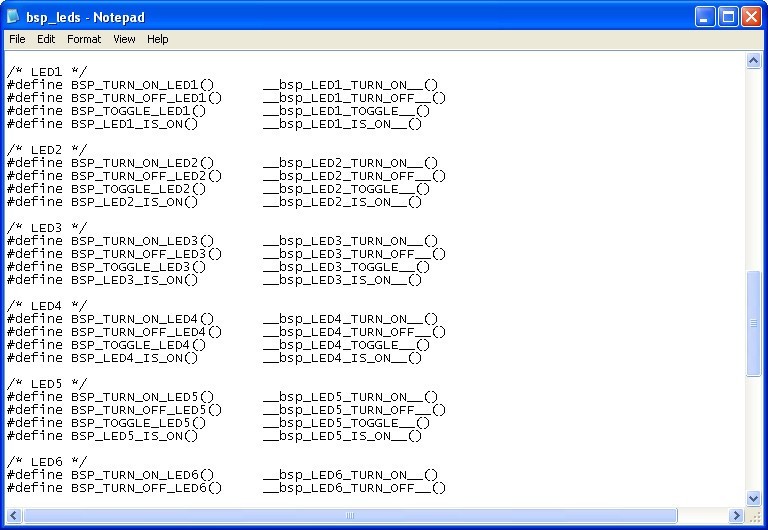Screen dimensions: 768x530
Task: Click the text BSP_LED3_IS_ON()
Action: [x=135, y=280]
